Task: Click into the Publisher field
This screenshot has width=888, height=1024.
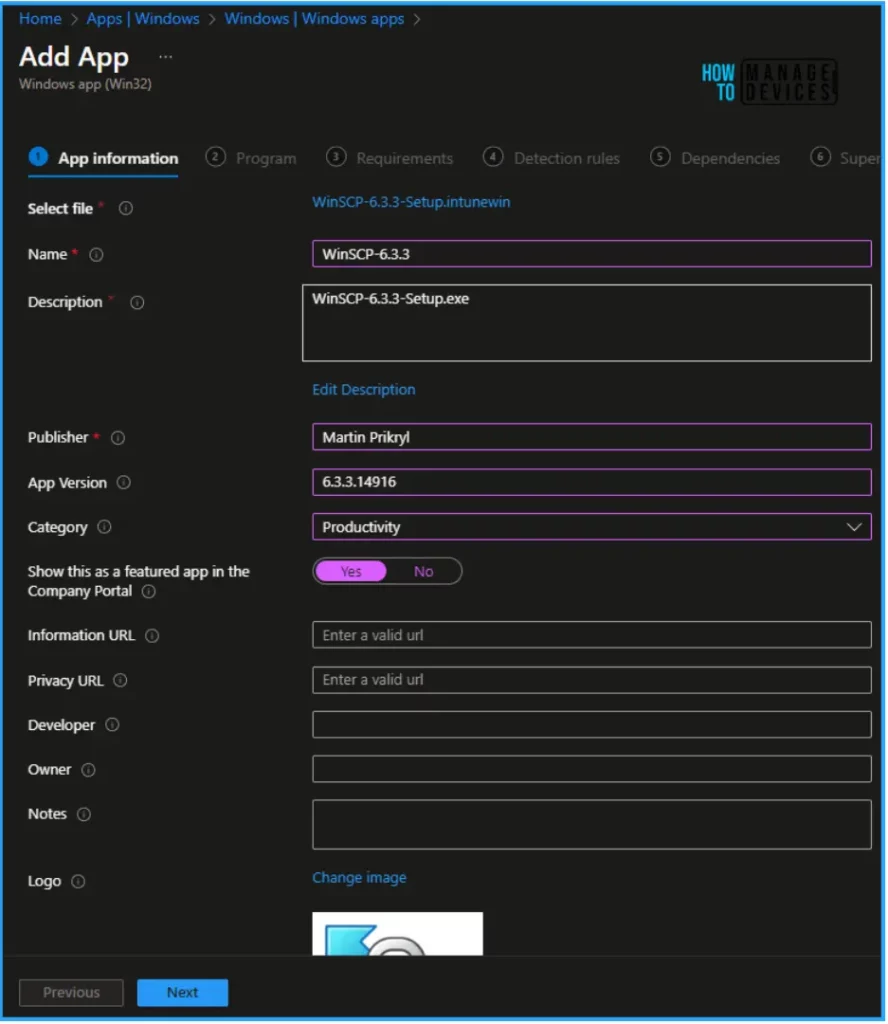Action: 592,437
